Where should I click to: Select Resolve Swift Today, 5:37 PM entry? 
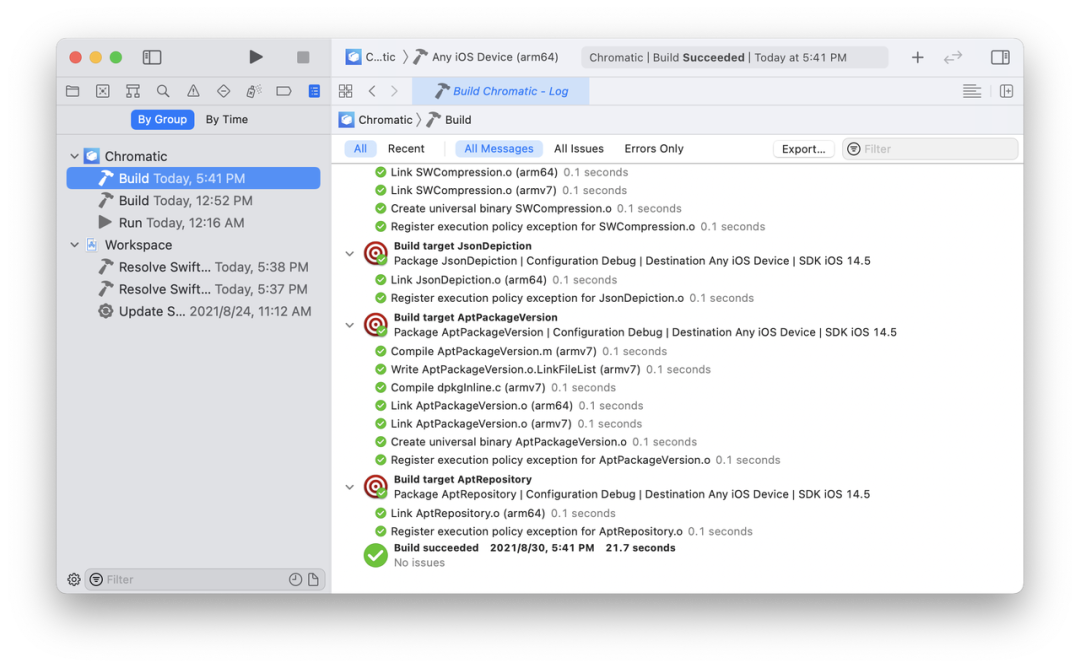click(x=193, y=289)
